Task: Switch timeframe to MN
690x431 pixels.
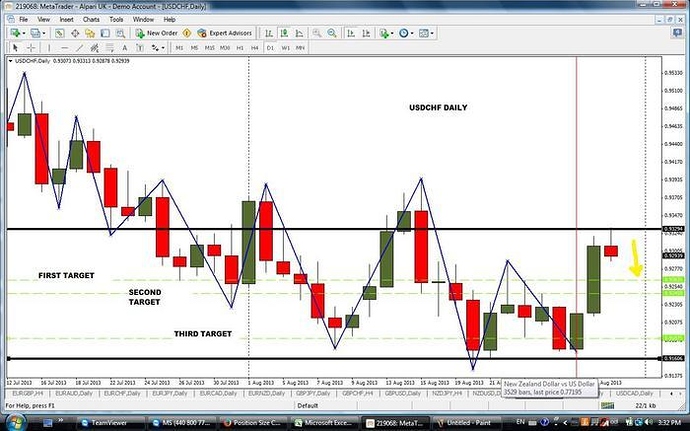Action: pyautogui.click(x=300, y=48)
